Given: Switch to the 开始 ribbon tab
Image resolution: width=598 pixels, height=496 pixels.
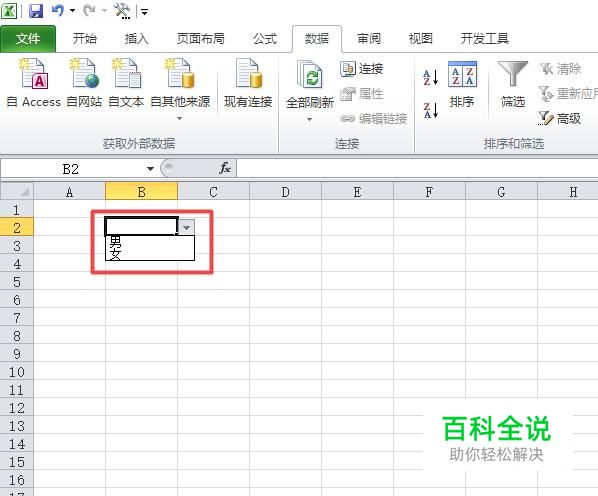Looking at the screenshot, I should 85,39.
